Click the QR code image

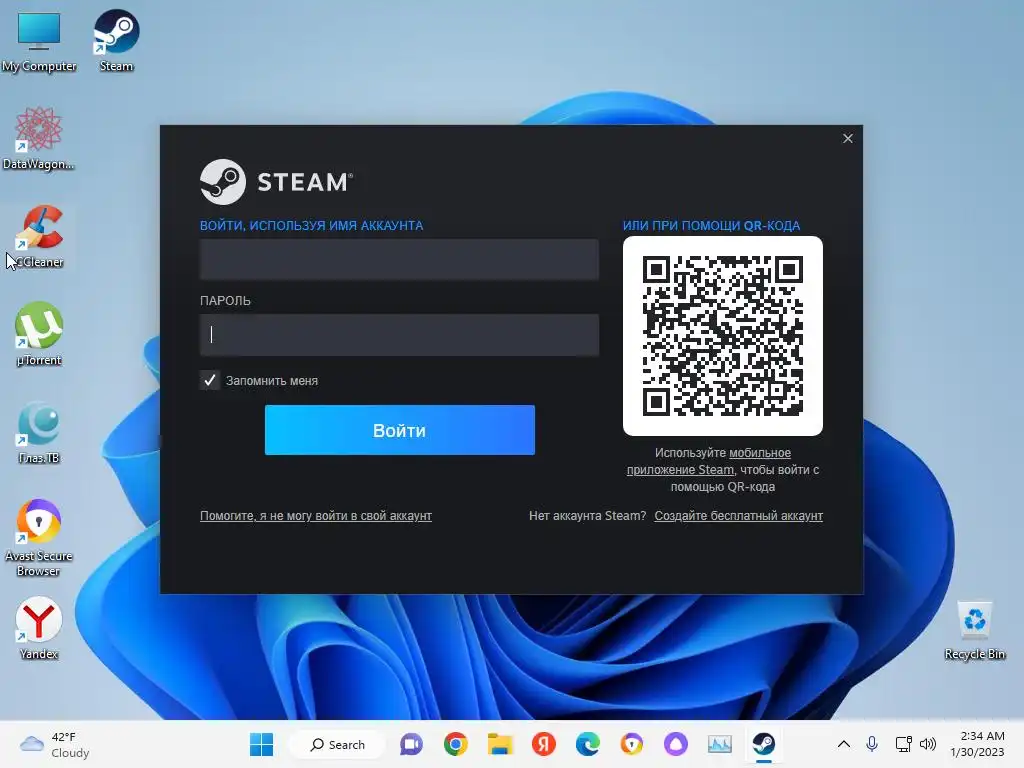click(723, 336)
